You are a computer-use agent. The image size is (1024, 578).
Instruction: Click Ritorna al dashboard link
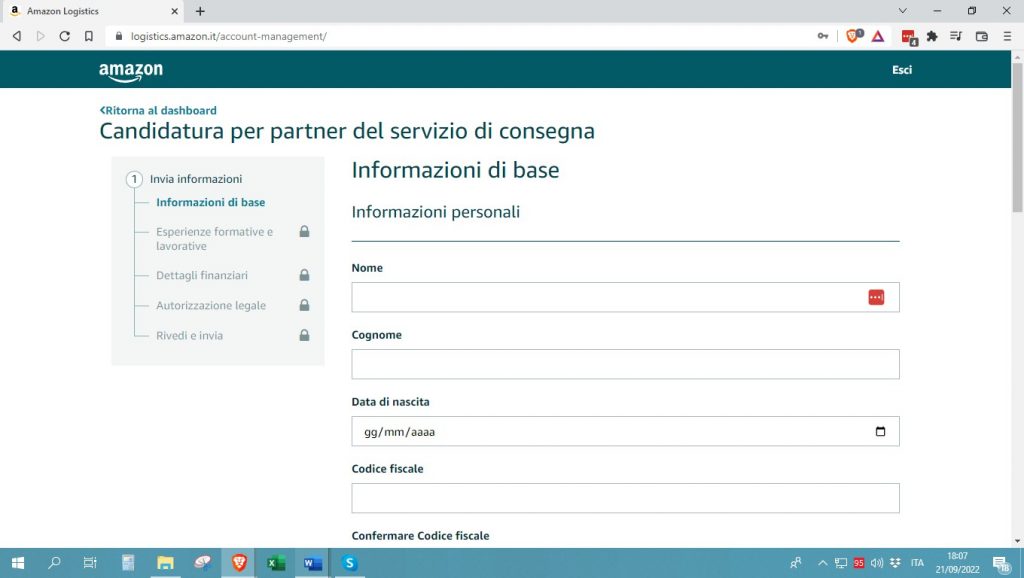(156, 110)
